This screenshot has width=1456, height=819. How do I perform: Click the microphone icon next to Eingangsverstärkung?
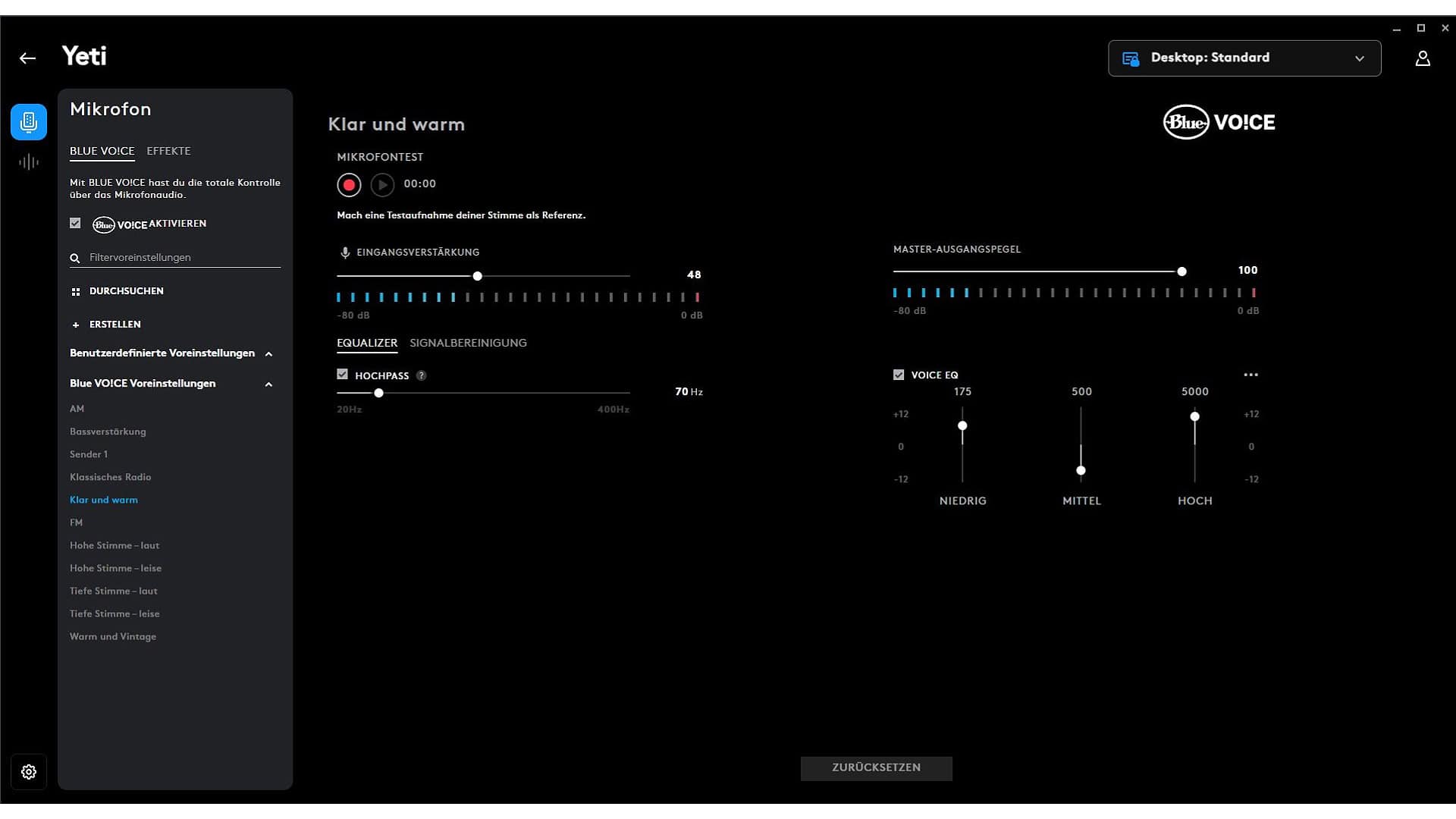pos(345,253)
